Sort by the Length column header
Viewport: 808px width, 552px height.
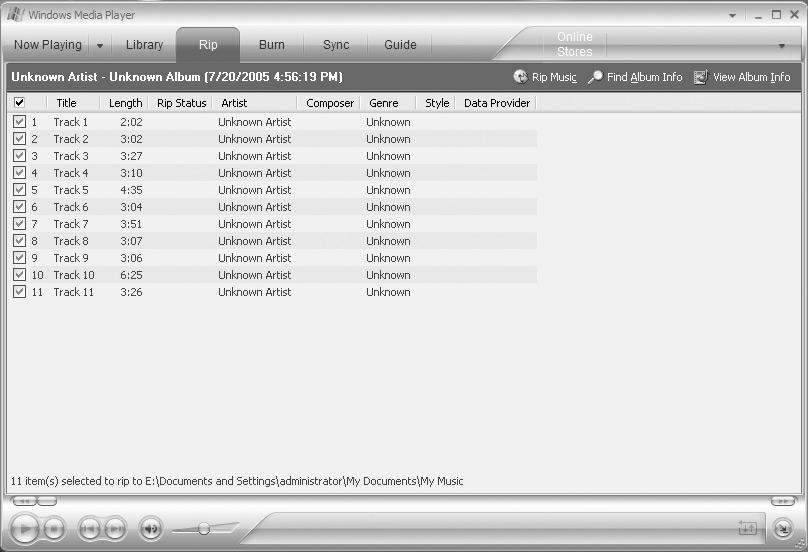[x=125, y=103]
